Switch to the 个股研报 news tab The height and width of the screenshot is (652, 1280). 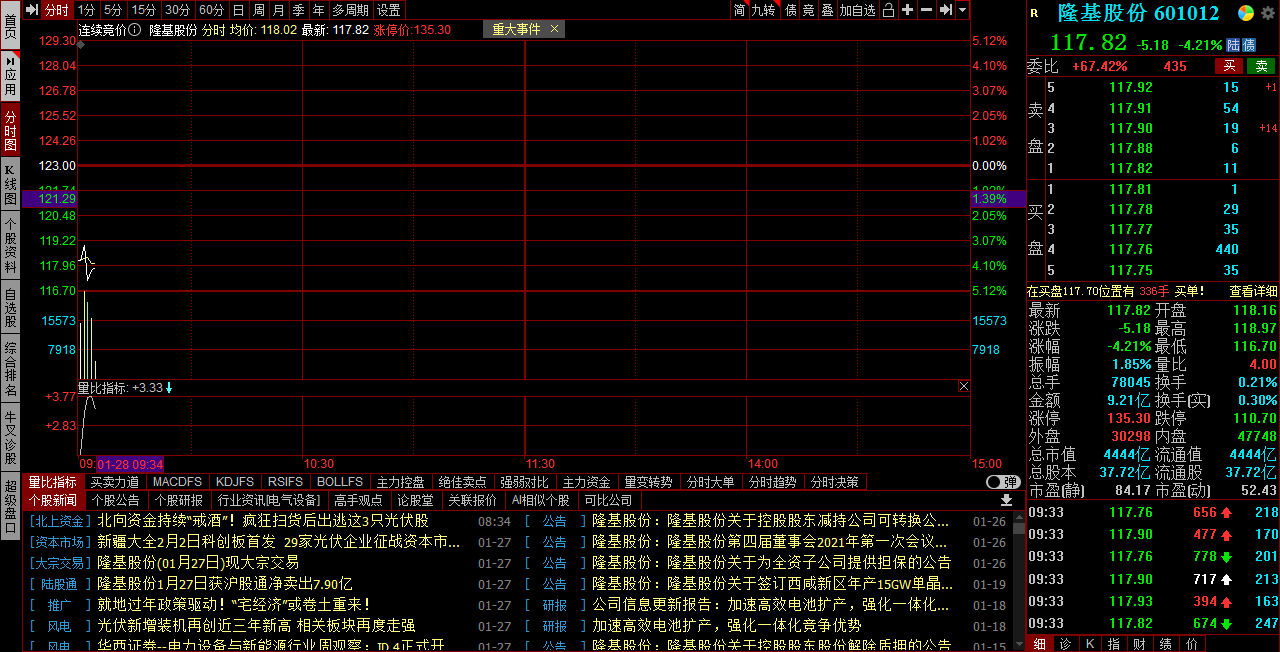tap(178, 500)
